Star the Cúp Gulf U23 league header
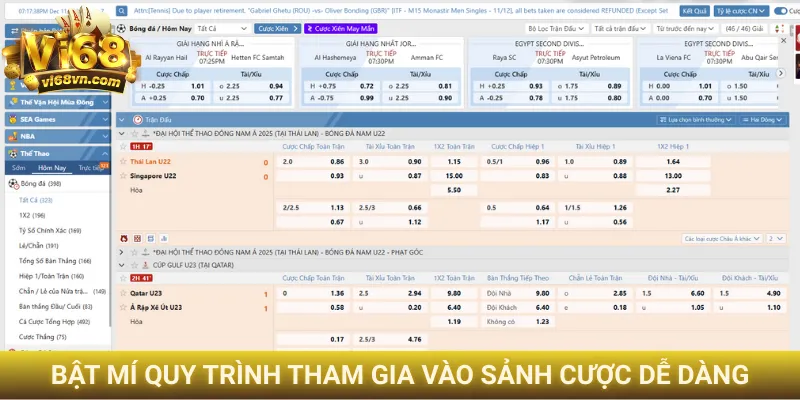Viewport: 800px width, 400px height. 134,265
